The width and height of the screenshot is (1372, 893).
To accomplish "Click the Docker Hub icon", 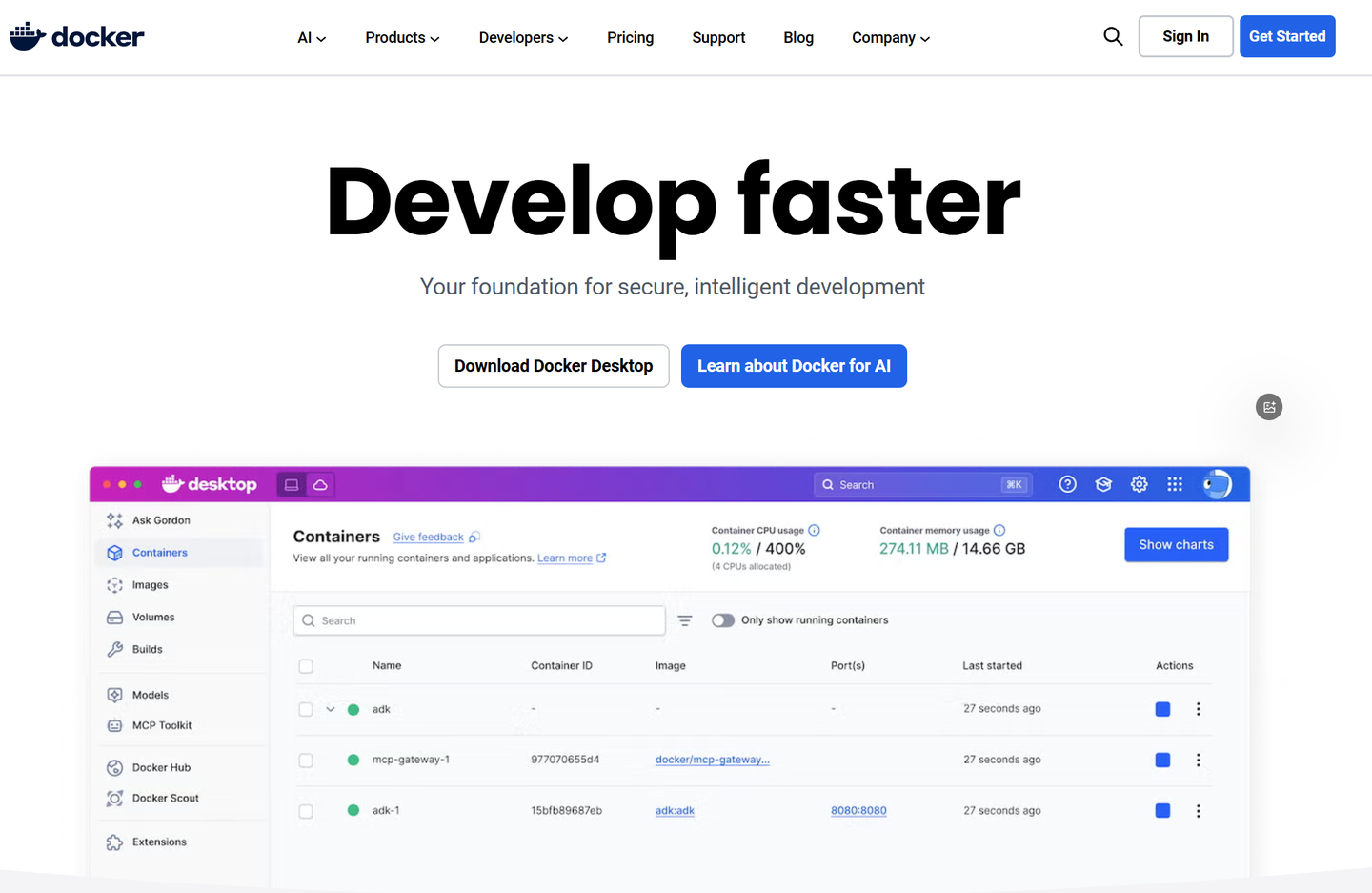I will click(114, 767).
